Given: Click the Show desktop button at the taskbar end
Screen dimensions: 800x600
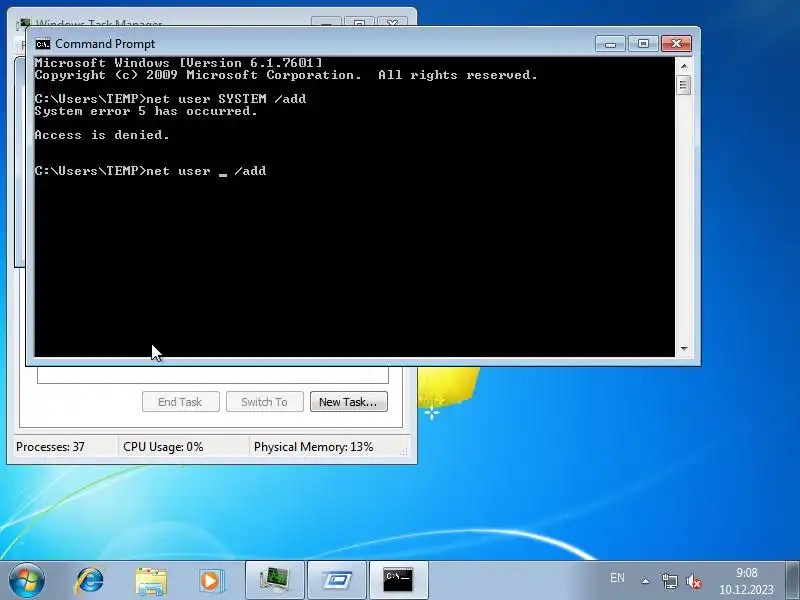Looking at the screenshot, I should pos(792,580).
